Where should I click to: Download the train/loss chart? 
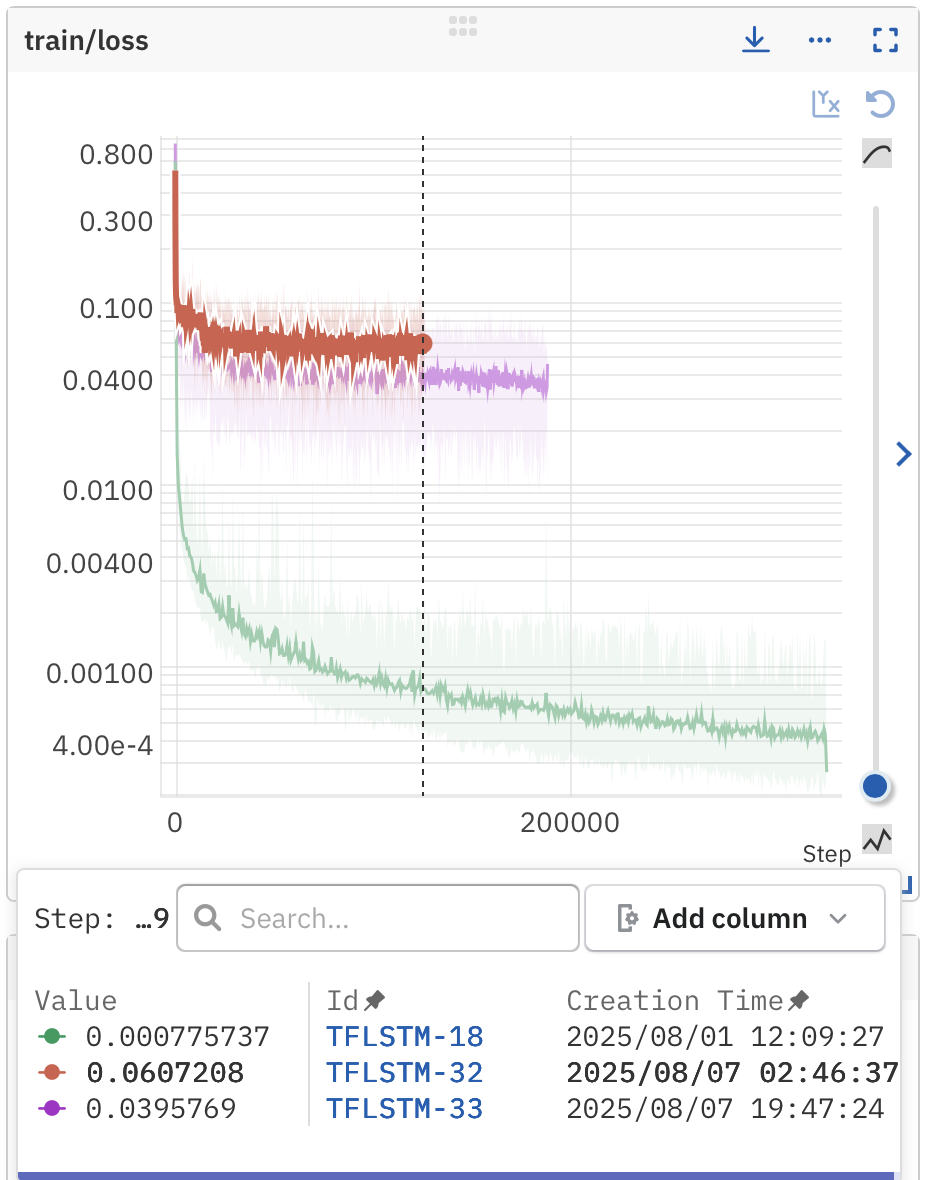pos(754,40)
